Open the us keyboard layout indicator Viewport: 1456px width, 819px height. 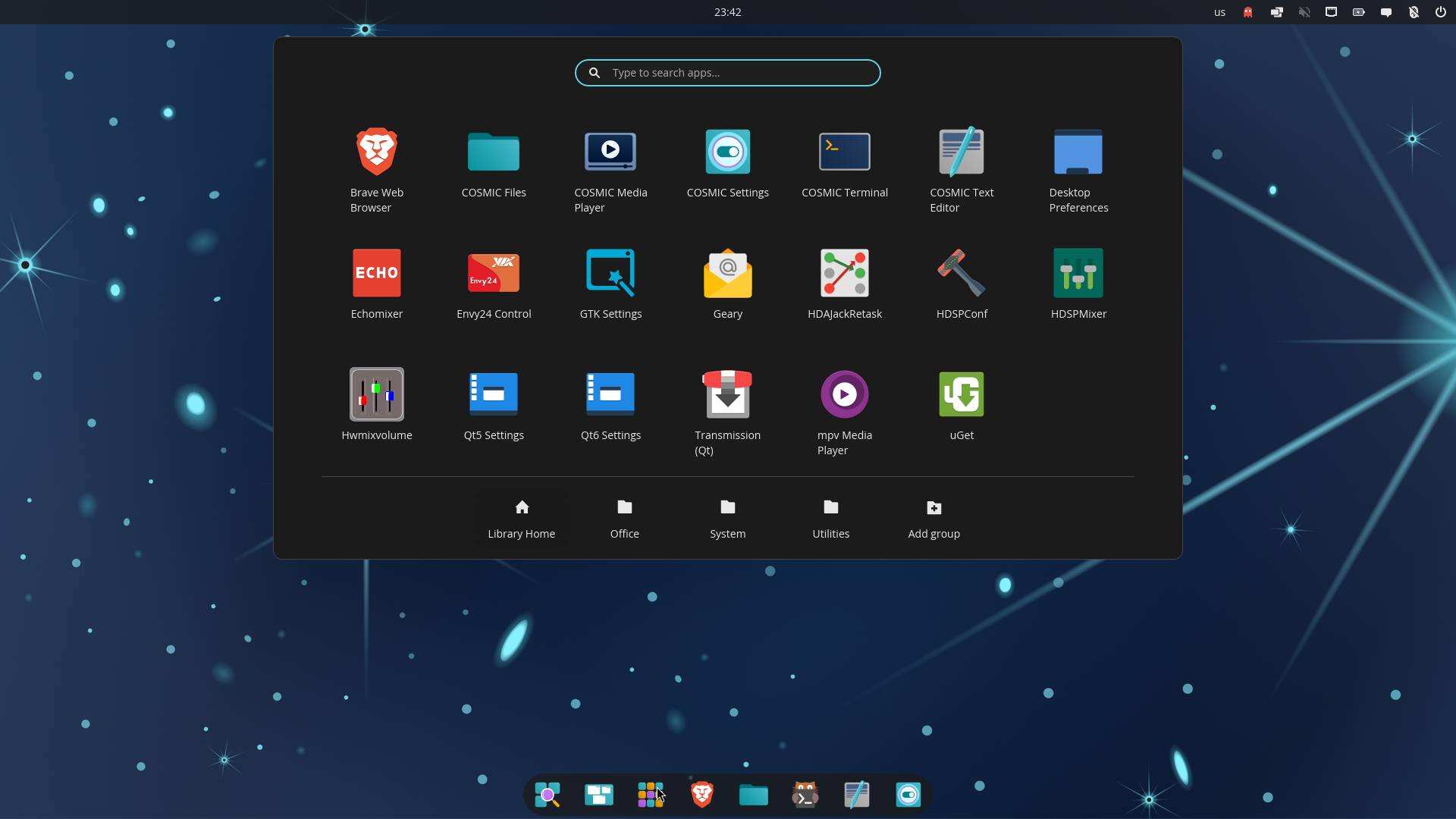tap(1219, 12)
